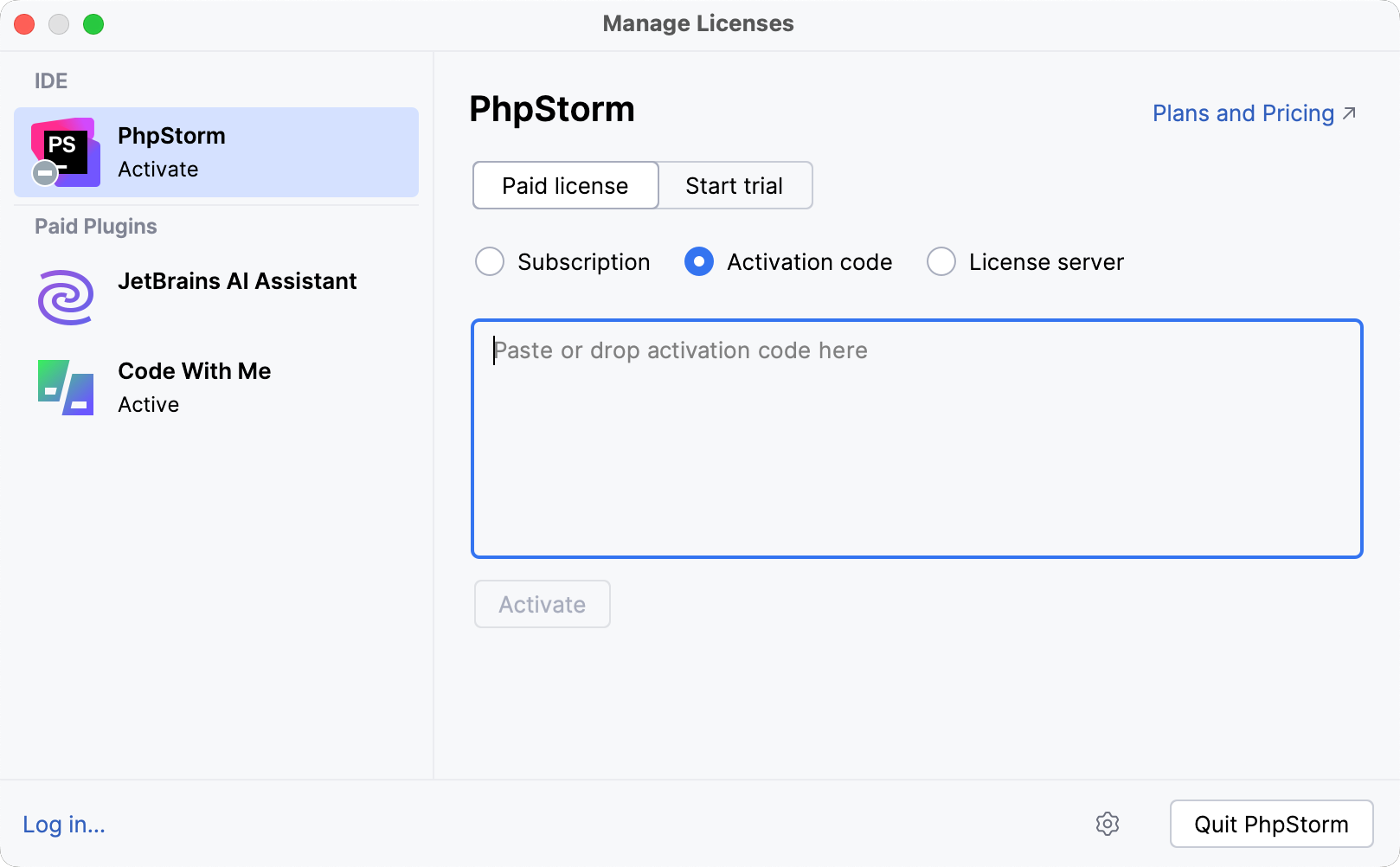Switch to the Paid license tab
The image size is (1400, 867).
pos(564,185)
